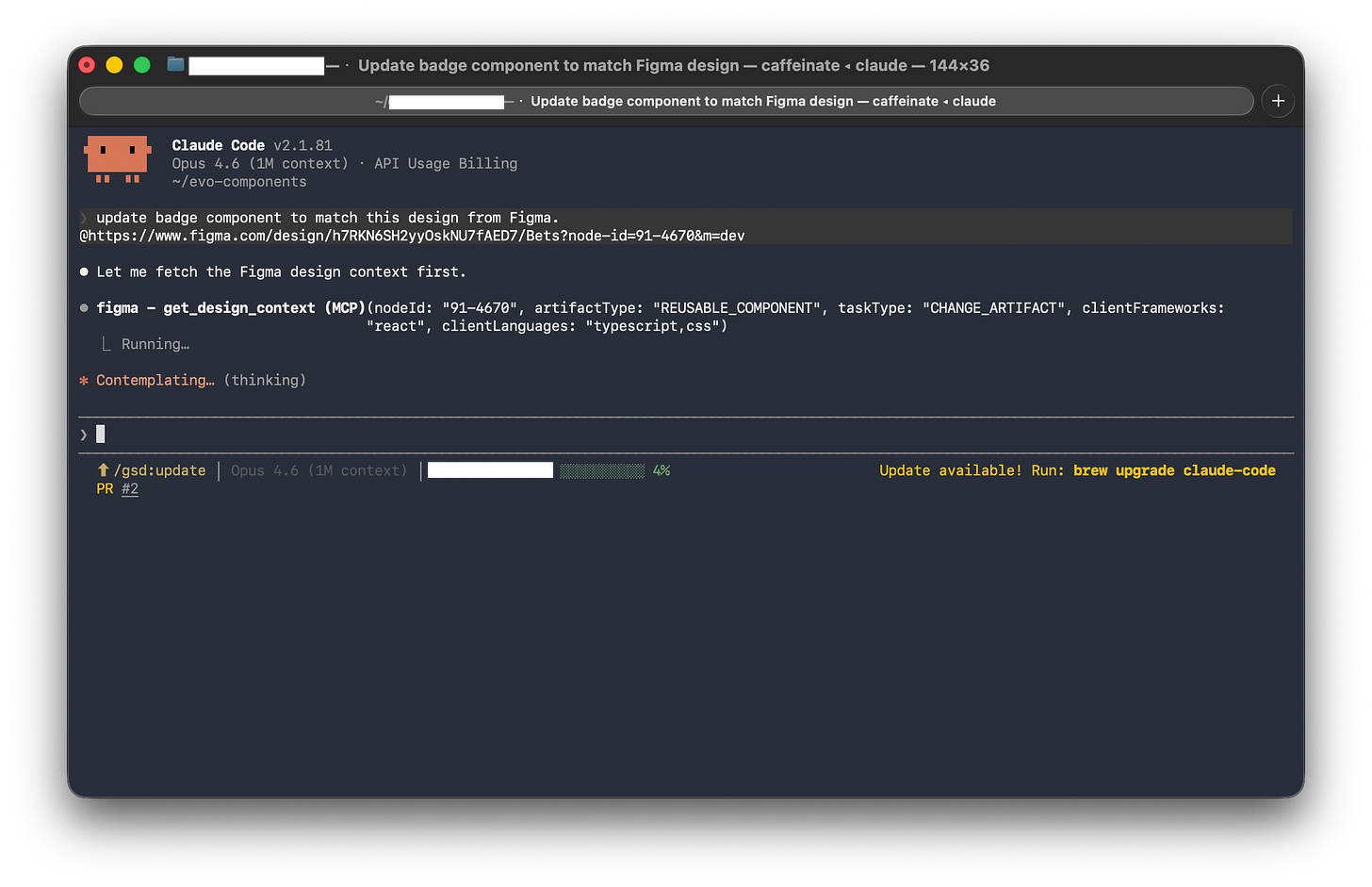This screenshot has width=1372, height=887.
Task: Maximize the window with green button
Action: point(142,65)
